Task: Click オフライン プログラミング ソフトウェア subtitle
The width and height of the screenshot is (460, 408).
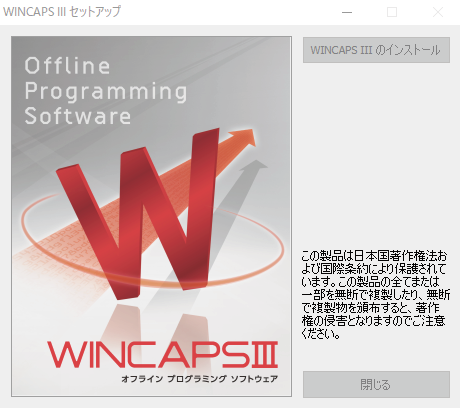Action: tap(199, 379)
